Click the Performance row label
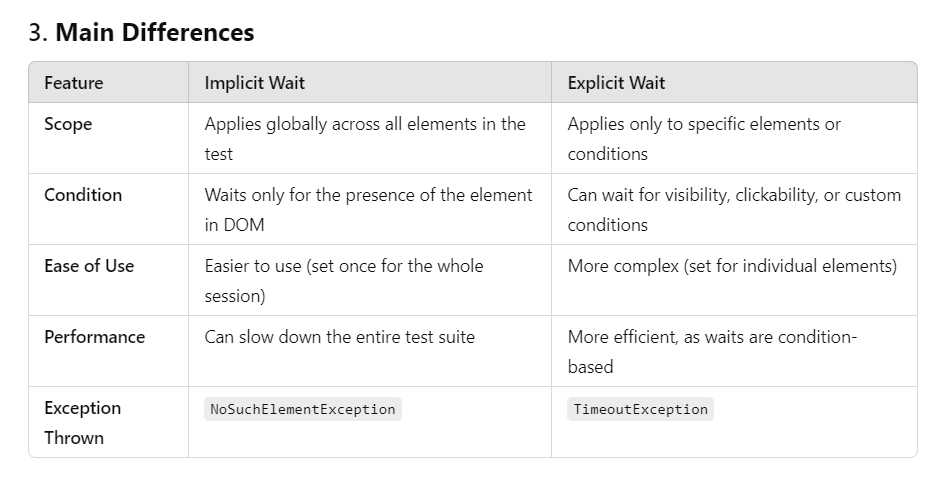This screenshot has width=949, height=486. pyautogui.click(x=94, y=337)
